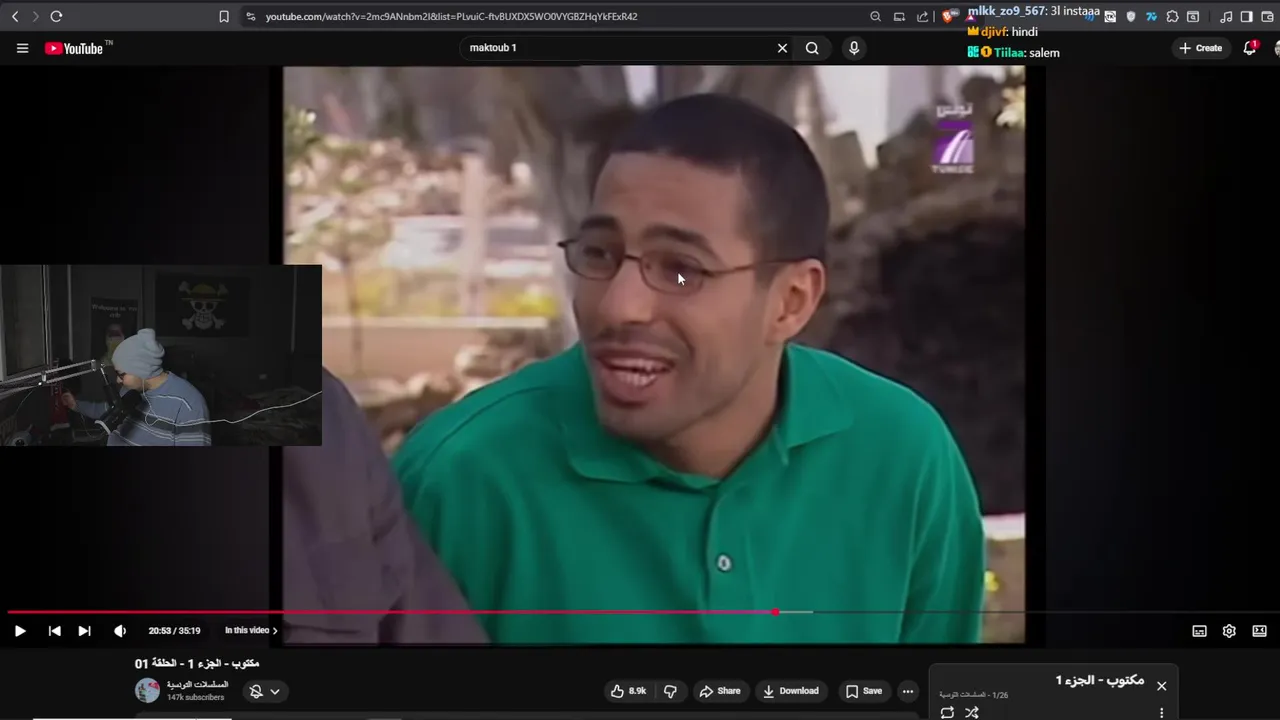
Task: Open channel notification preferences dropdown
Action: coord(265,691)
